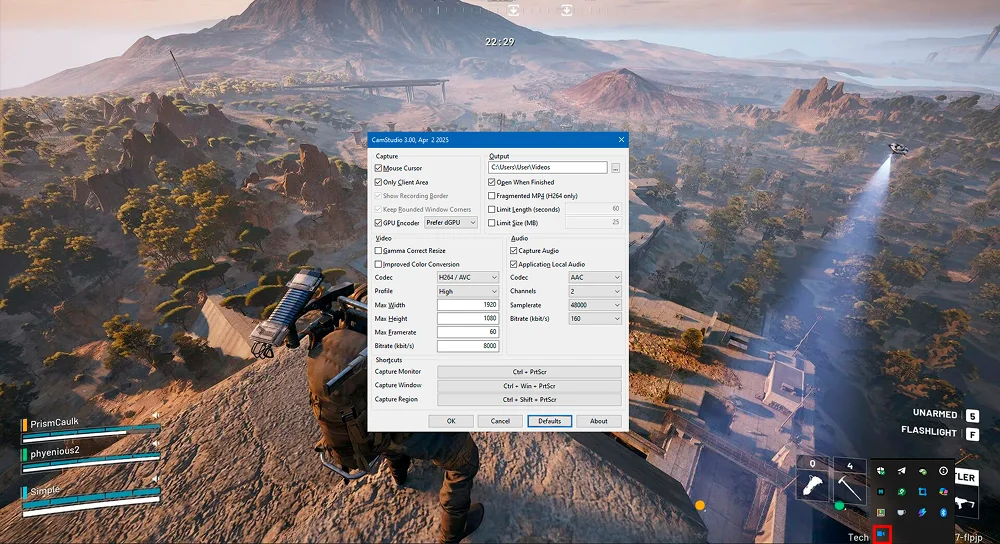The height and width of the screenshot is (544, 1000).
Task: Enable Fragmented MP4 option
Action: [x=492, y=196]
